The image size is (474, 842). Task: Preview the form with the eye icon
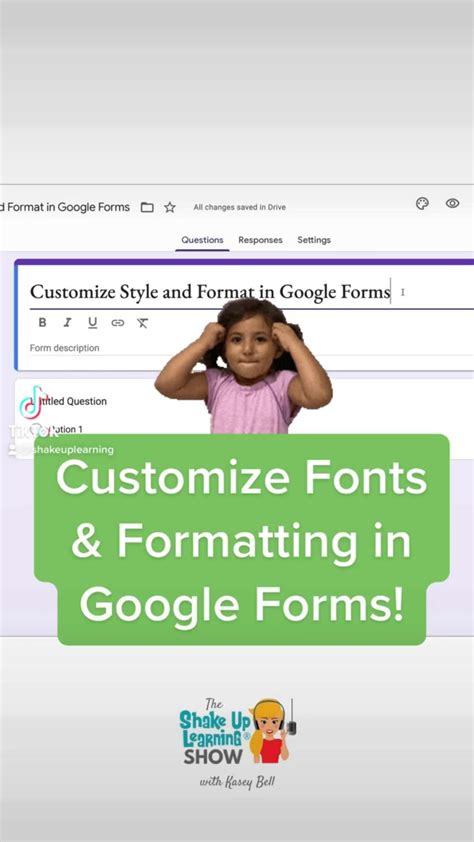[453, 203]
